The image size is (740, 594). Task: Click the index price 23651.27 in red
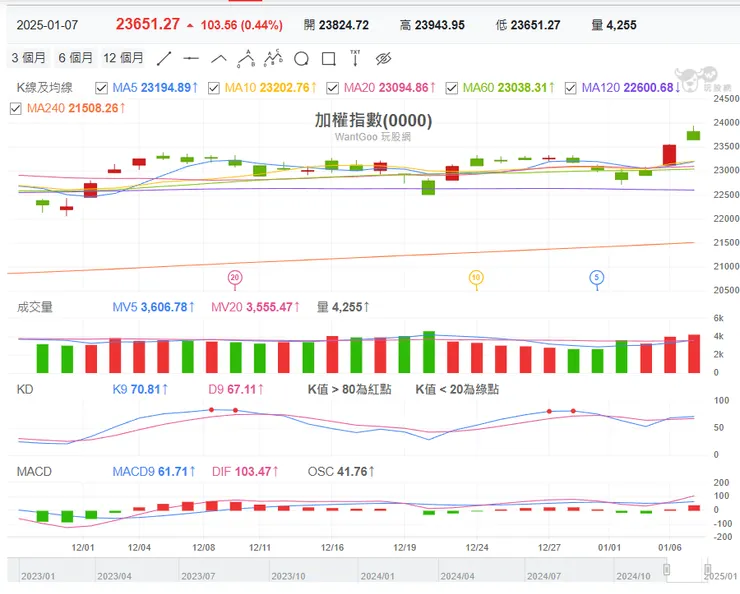point(148,24)
